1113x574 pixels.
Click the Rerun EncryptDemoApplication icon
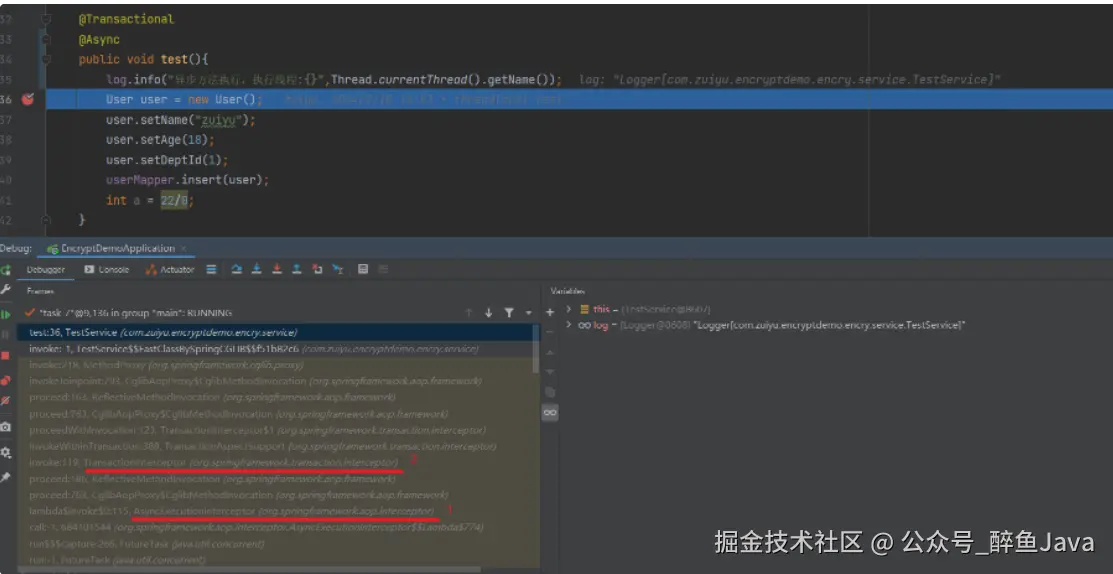(x=6, y=270)
